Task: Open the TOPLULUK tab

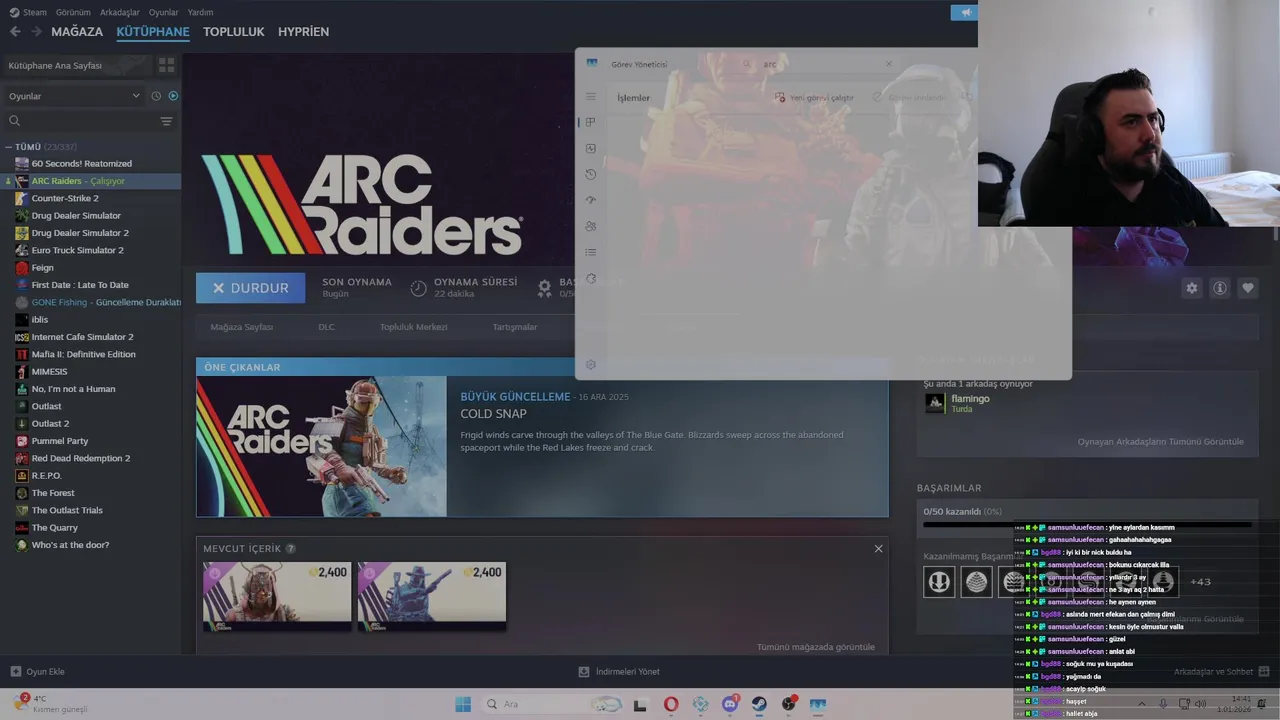Action: (x=233, y=32)
